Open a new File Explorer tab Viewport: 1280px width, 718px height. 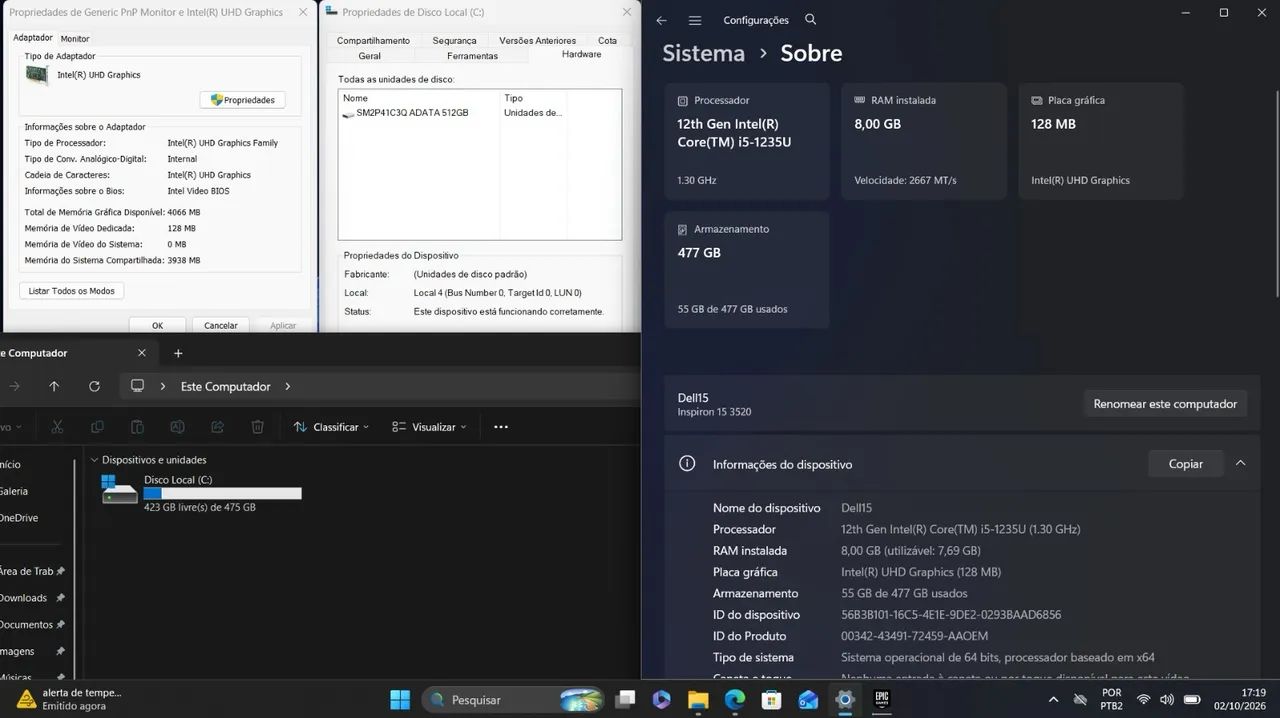tap(178, 353)
